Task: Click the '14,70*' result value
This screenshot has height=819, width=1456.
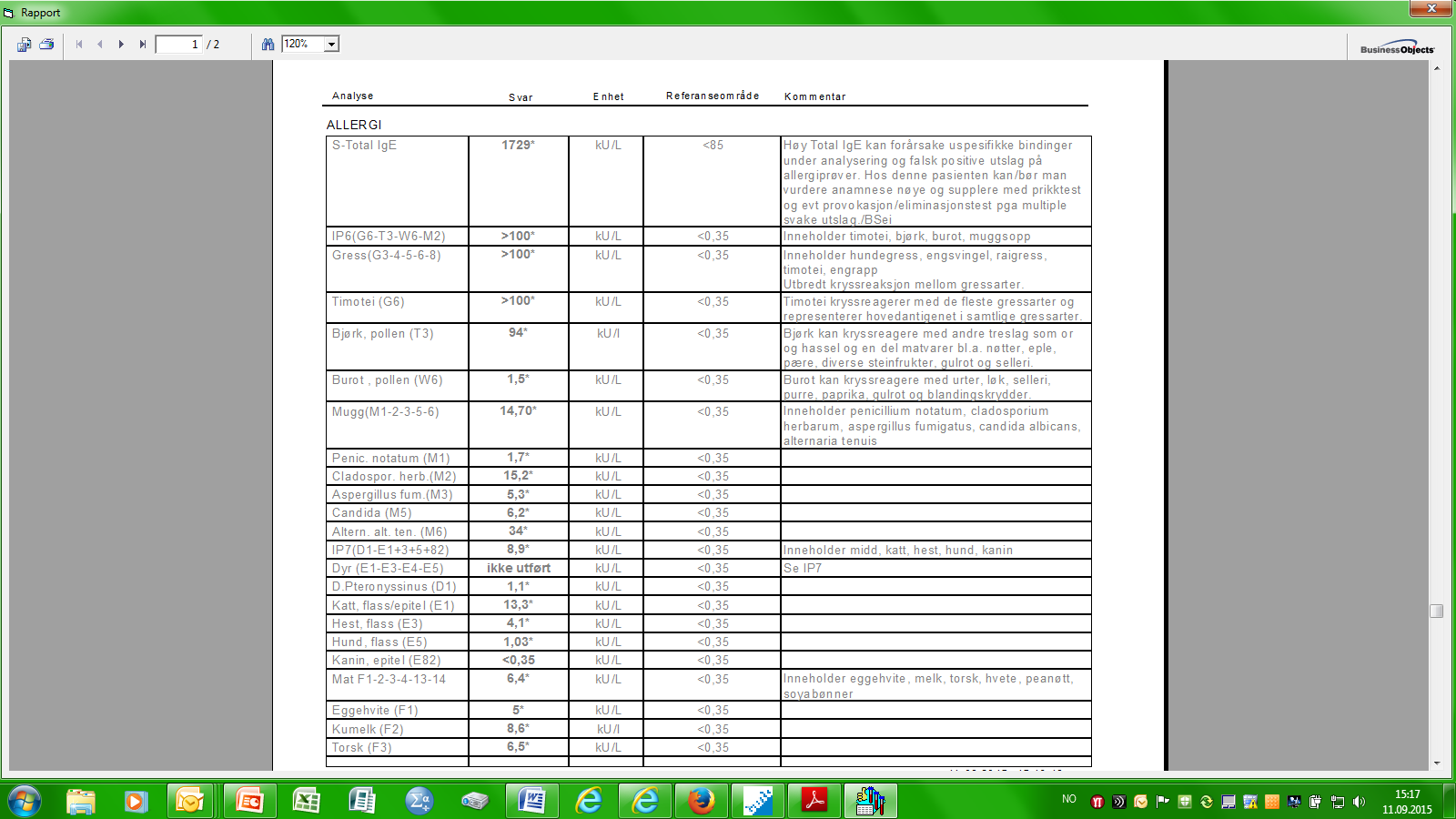Action: click(518, 411)
